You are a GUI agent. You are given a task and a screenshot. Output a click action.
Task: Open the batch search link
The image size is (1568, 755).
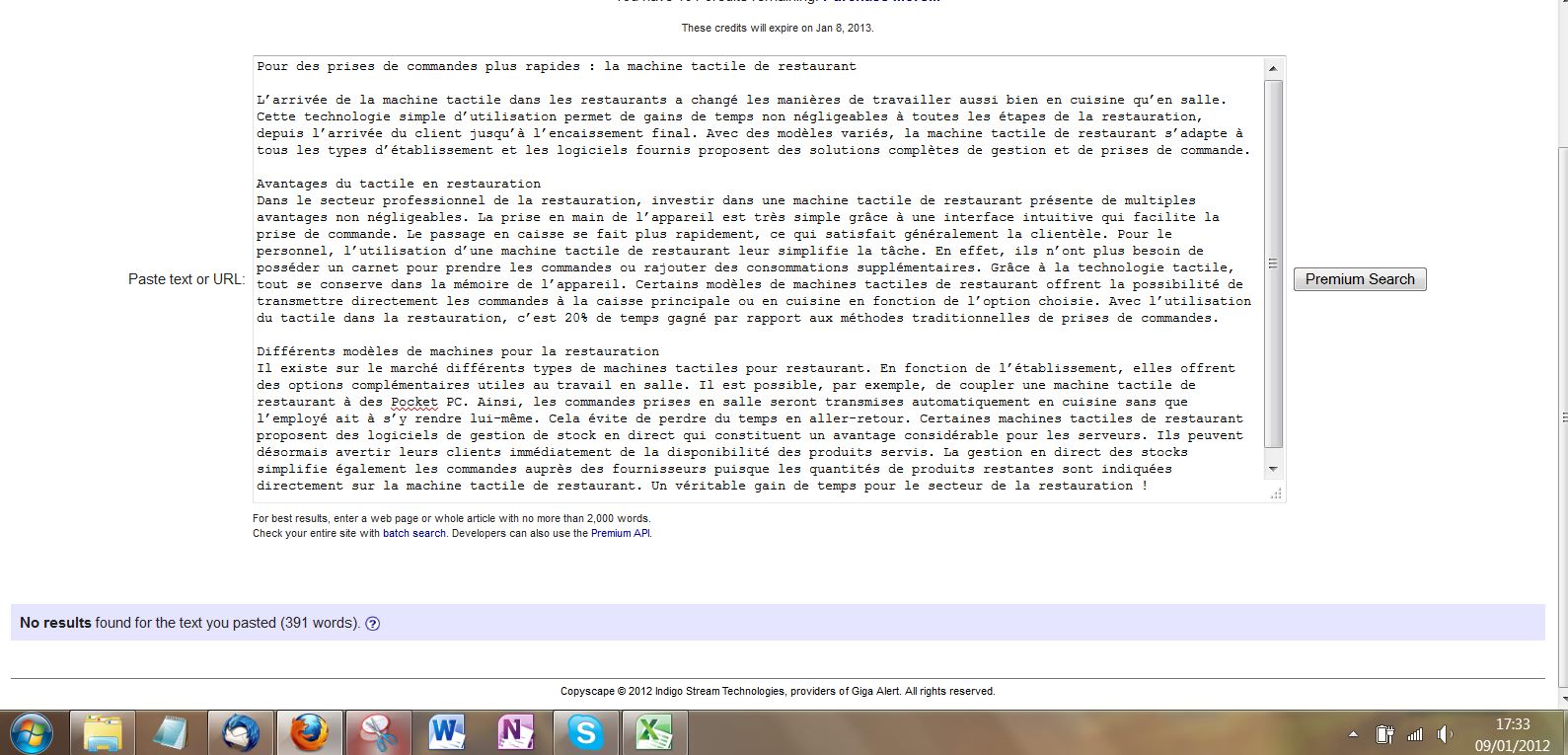pos(414,533)
